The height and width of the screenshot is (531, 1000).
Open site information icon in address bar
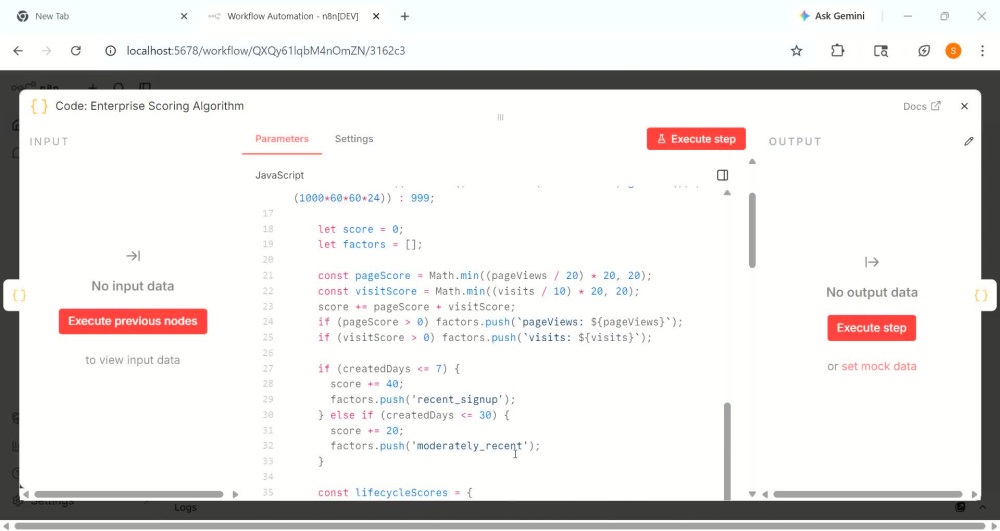coord(110,51)
